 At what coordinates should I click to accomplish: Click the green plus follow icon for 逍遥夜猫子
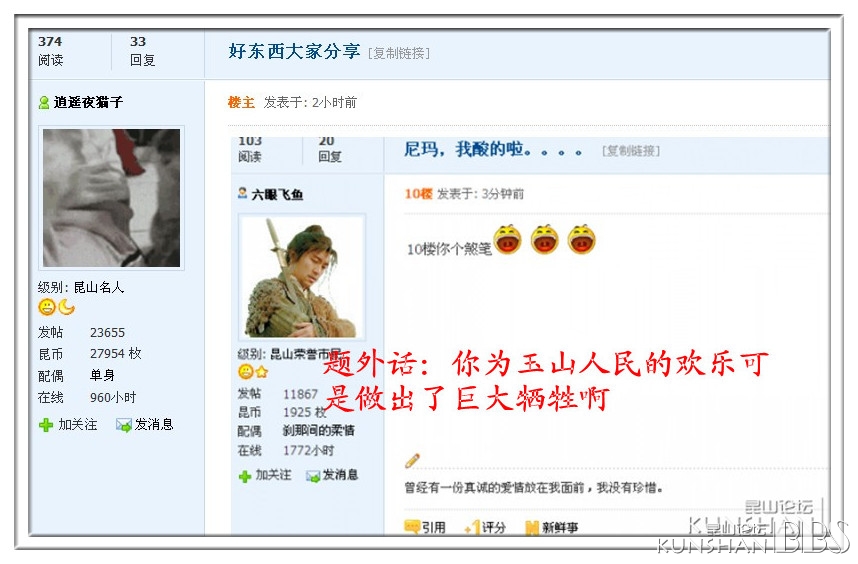point(46,425)
